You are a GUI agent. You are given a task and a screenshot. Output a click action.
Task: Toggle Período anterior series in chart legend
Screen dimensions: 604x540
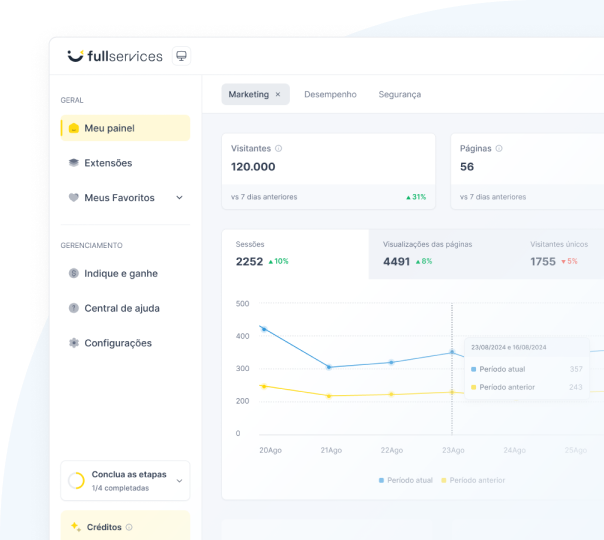pyautogui.click(x=473, y=480)
